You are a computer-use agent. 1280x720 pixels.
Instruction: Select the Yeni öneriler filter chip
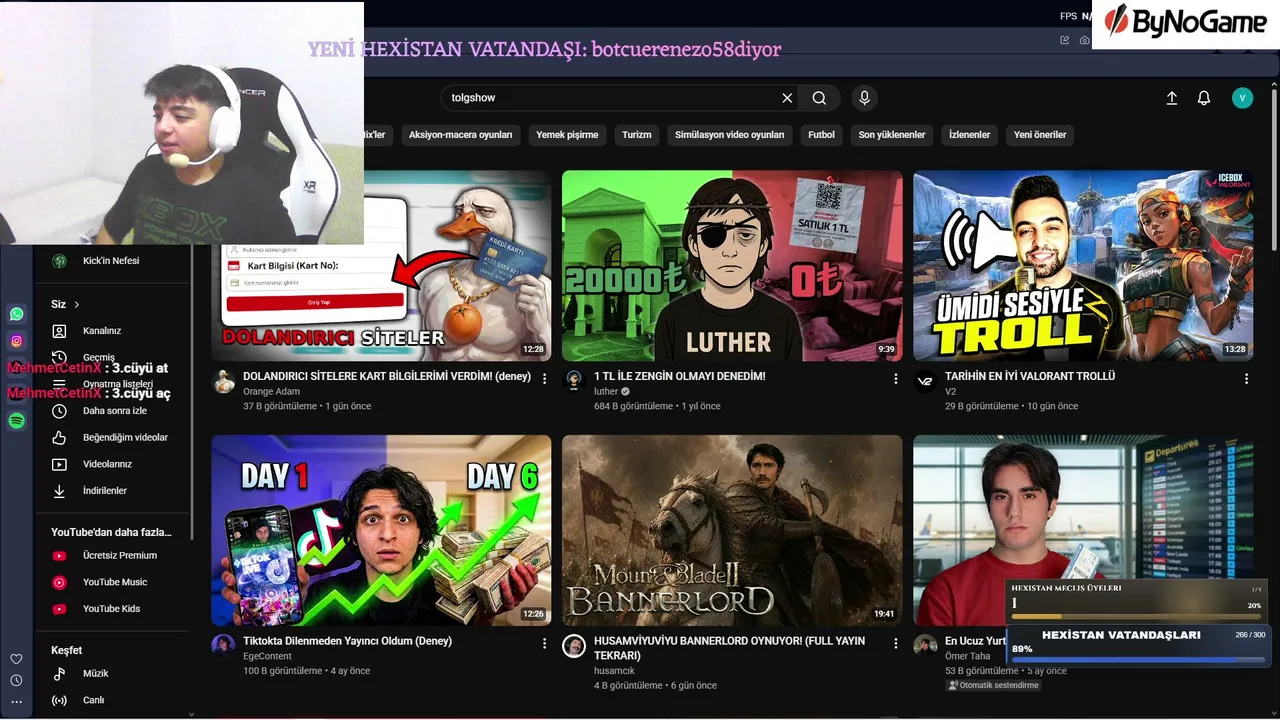click(x=1040, y=135)
